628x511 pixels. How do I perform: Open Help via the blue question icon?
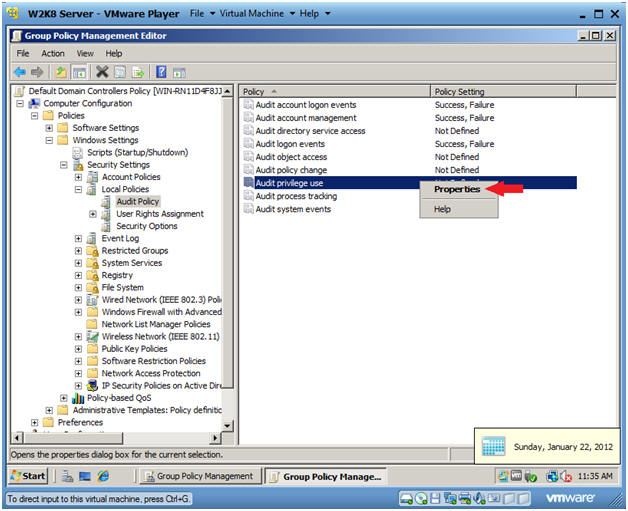(161, 72)
